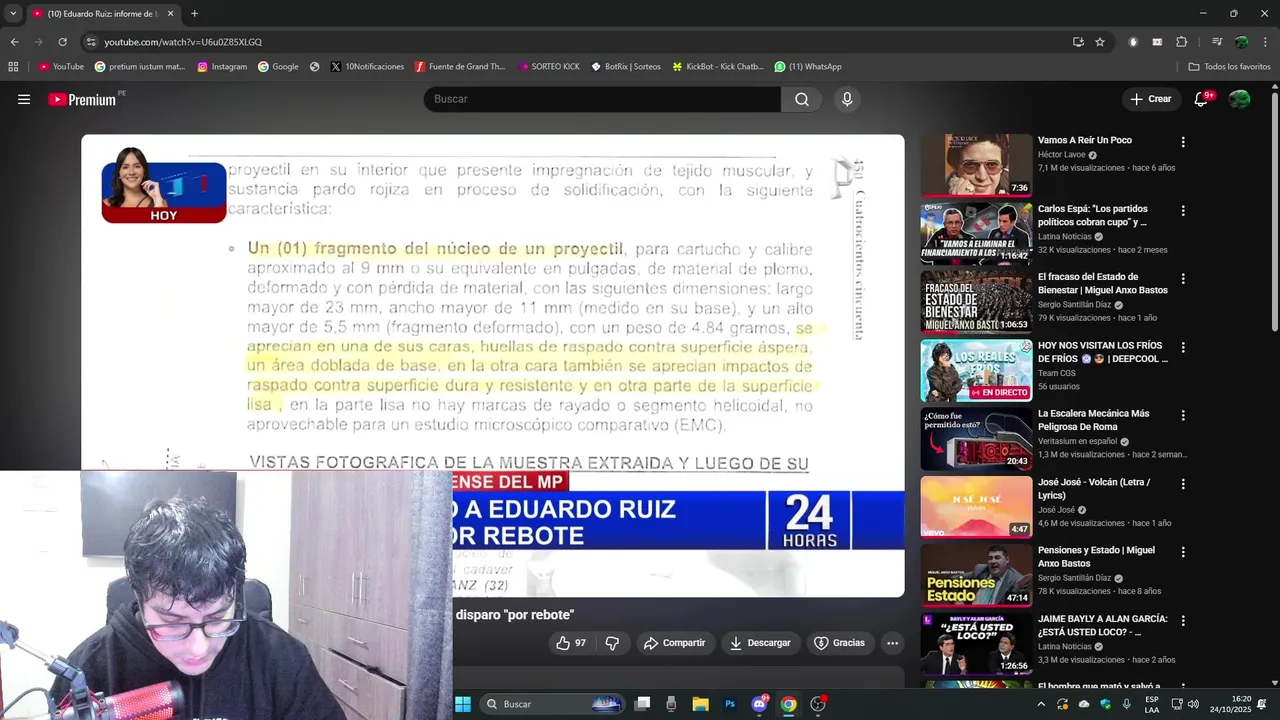Show hidden system tray icons
The height and width of the screenshot is (720, 1280).
pyautogui.click(x=1041, y=704)
